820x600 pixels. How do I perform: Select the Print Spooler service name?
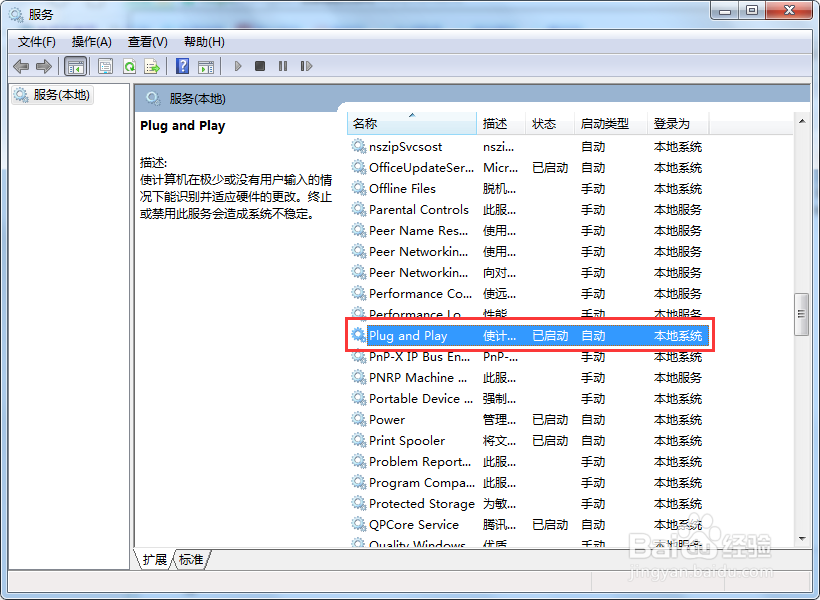click(407, 440)
